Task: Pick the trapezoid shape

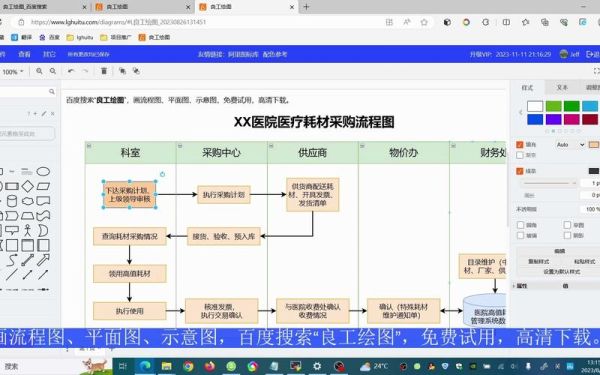Action: click(28, 216)
